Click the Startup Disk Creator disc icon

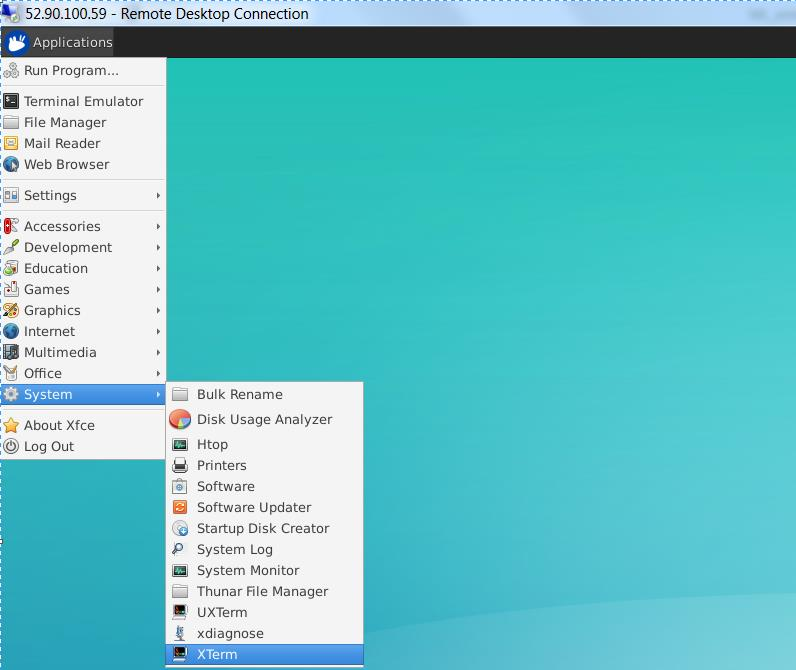click(x=180, y=528)
